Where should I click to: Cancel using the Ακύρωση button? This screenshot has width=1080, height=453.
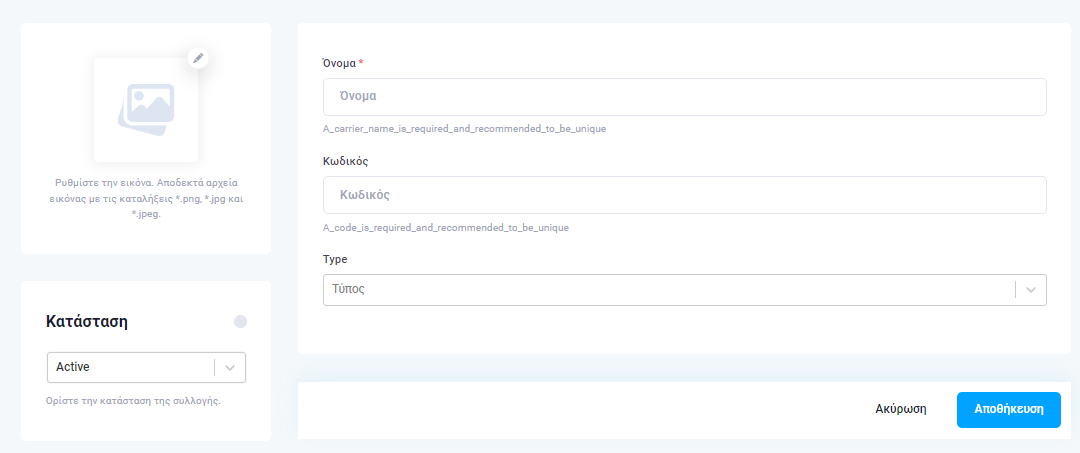point(901,409)
